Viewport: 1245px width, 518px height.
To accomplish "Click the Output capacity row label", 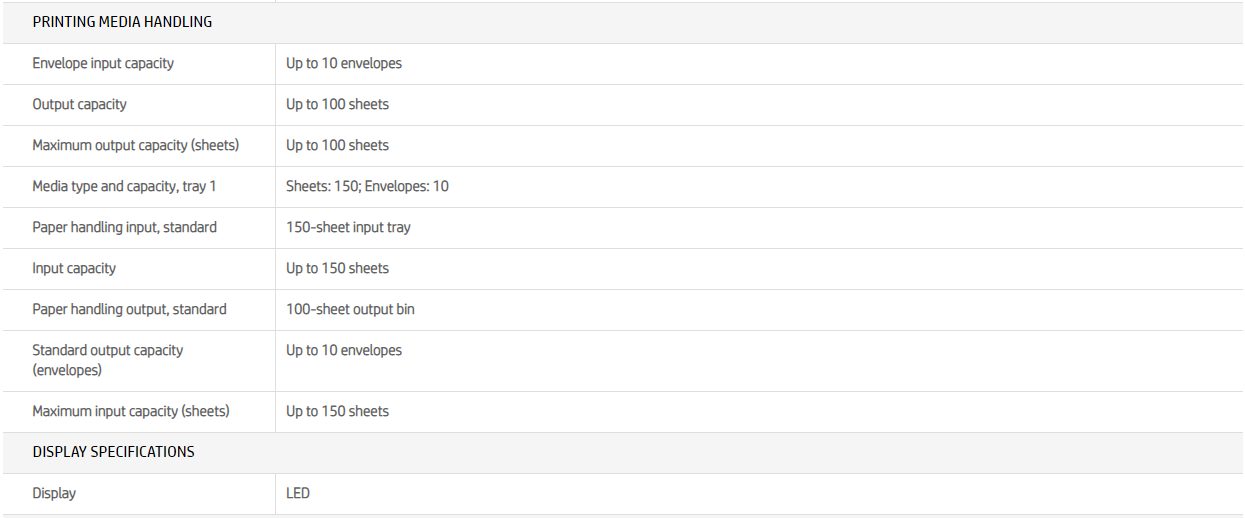I will point(79,104).
